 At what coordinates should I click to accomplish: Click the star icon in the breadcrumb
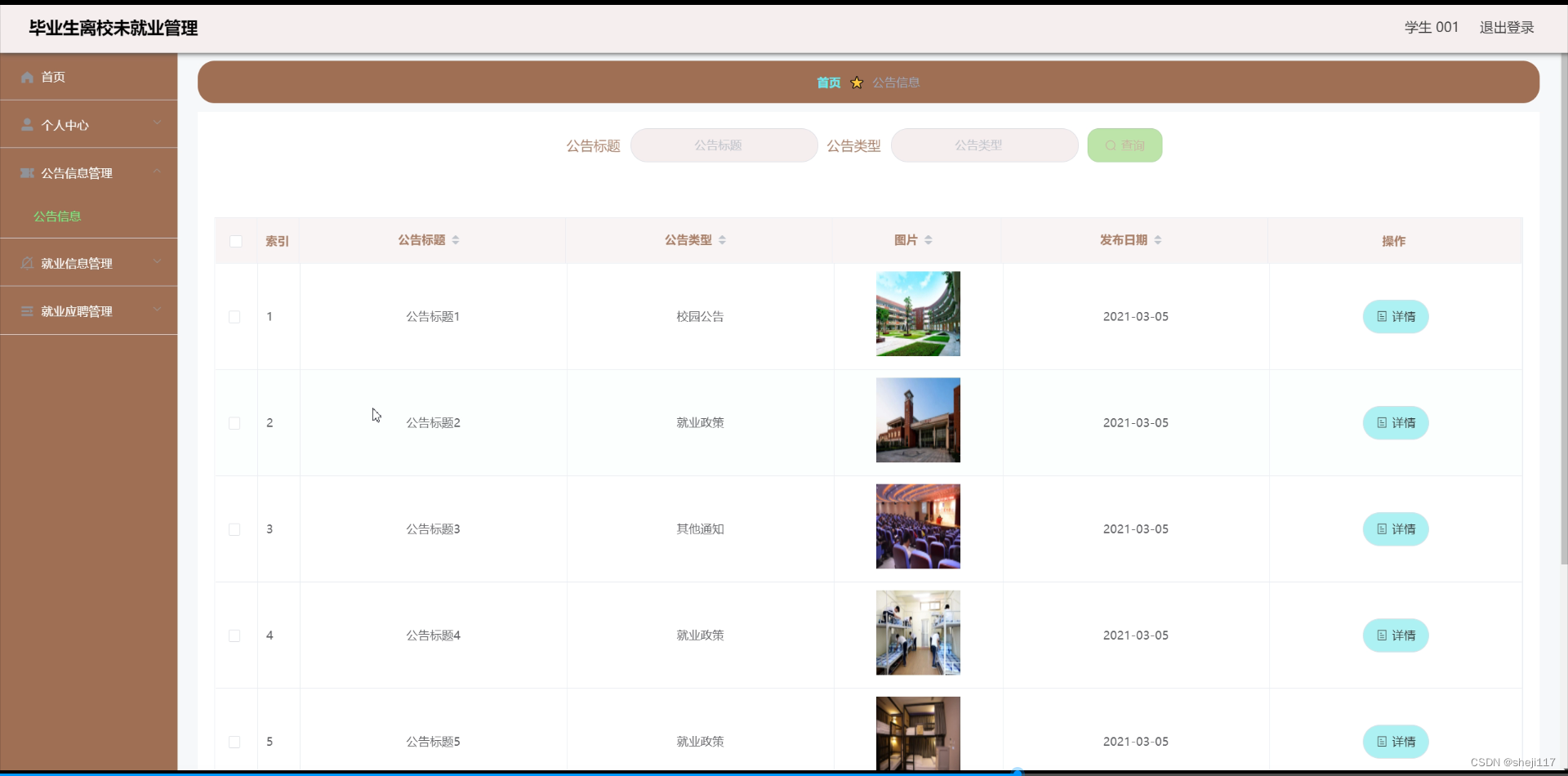[x=856, y=83]
